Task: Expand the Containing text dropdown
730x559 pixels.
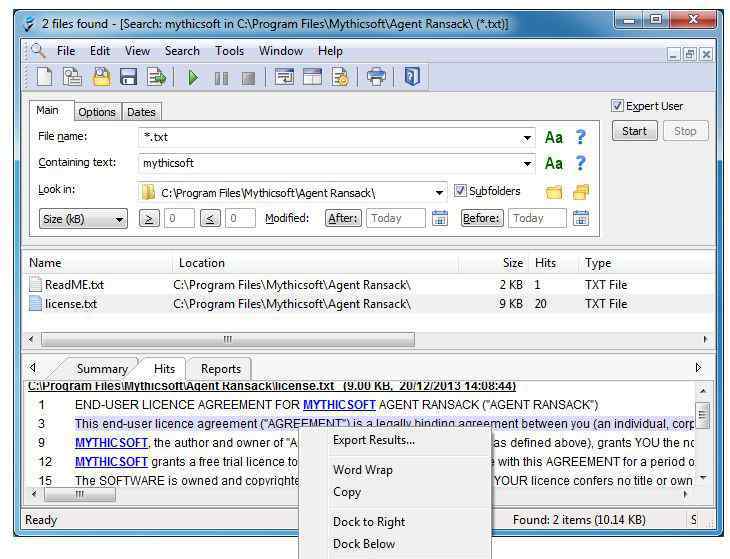Action: click(x=527, y=164)
